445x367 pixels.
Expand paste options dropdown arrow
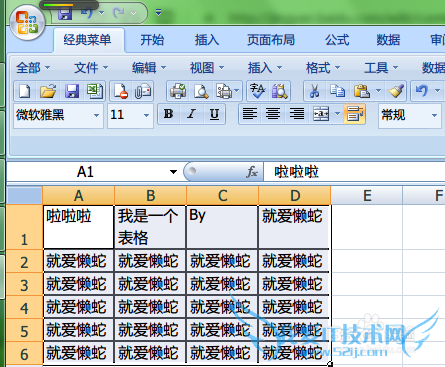click(x=378, y=90)
